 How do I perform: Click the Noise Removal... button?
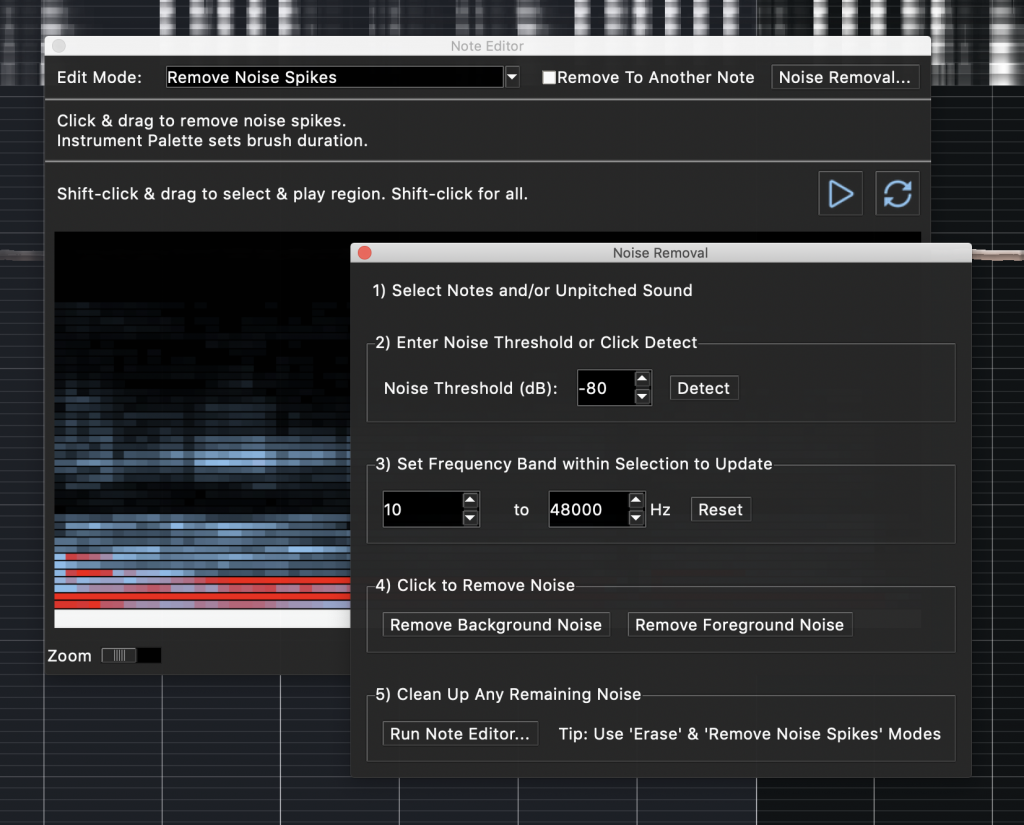click(x=845, y=77)
